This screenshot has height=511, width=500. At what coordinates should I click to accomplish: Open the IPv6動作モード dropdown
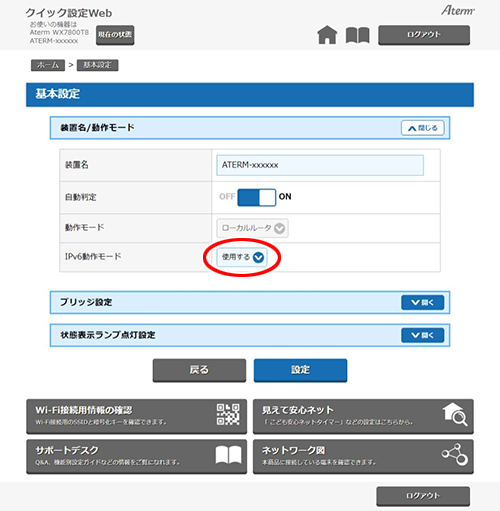tap(242, 257)
